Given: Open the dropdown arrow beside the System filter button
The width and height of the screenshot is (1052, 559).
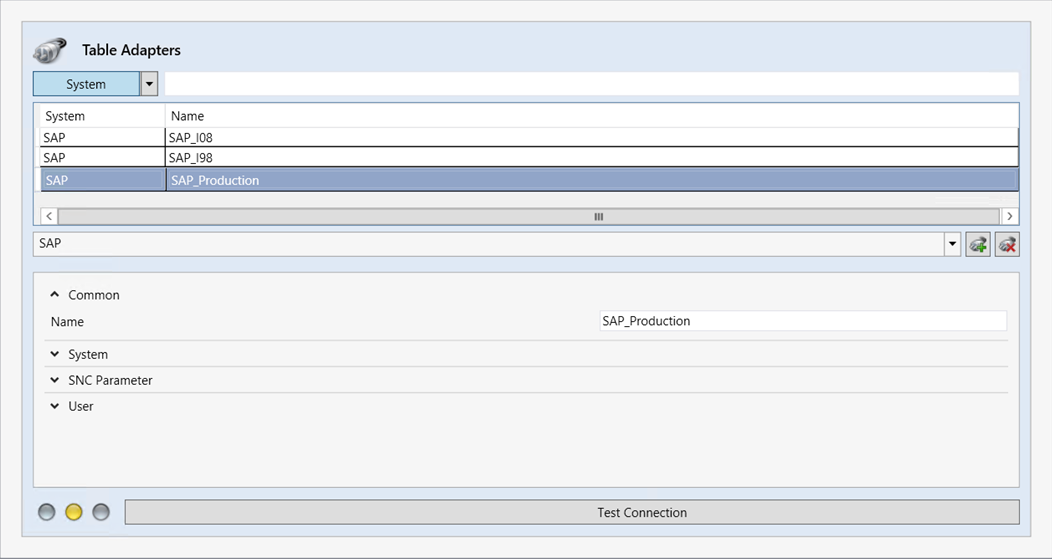Looking at the screenshot, I should tap(149, 84).
